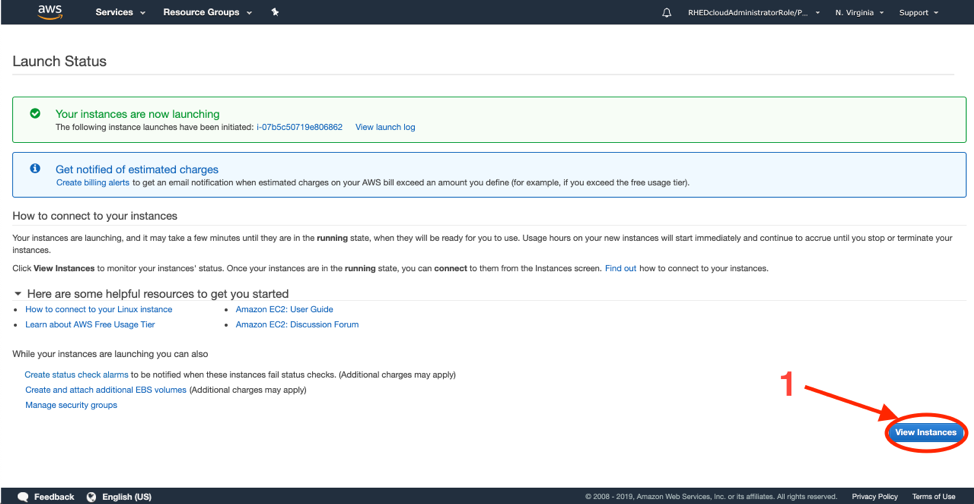Screen dimensions: 974x504
Task: Click the globe language icon
Action: click(x=92, y=497)
